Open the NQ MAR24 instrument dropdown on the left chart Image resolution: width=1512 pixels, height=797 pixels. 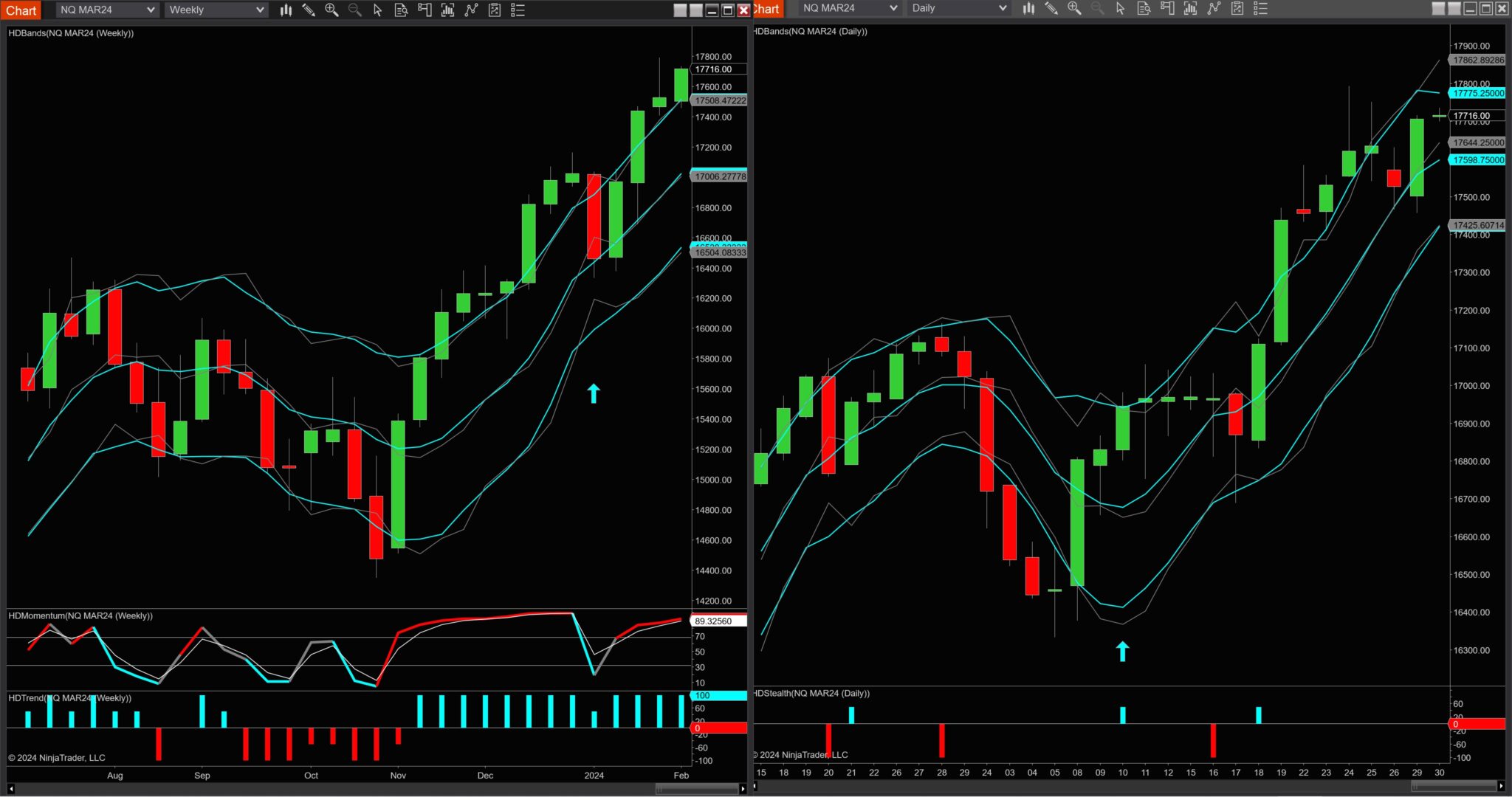(x=106, y=10)
